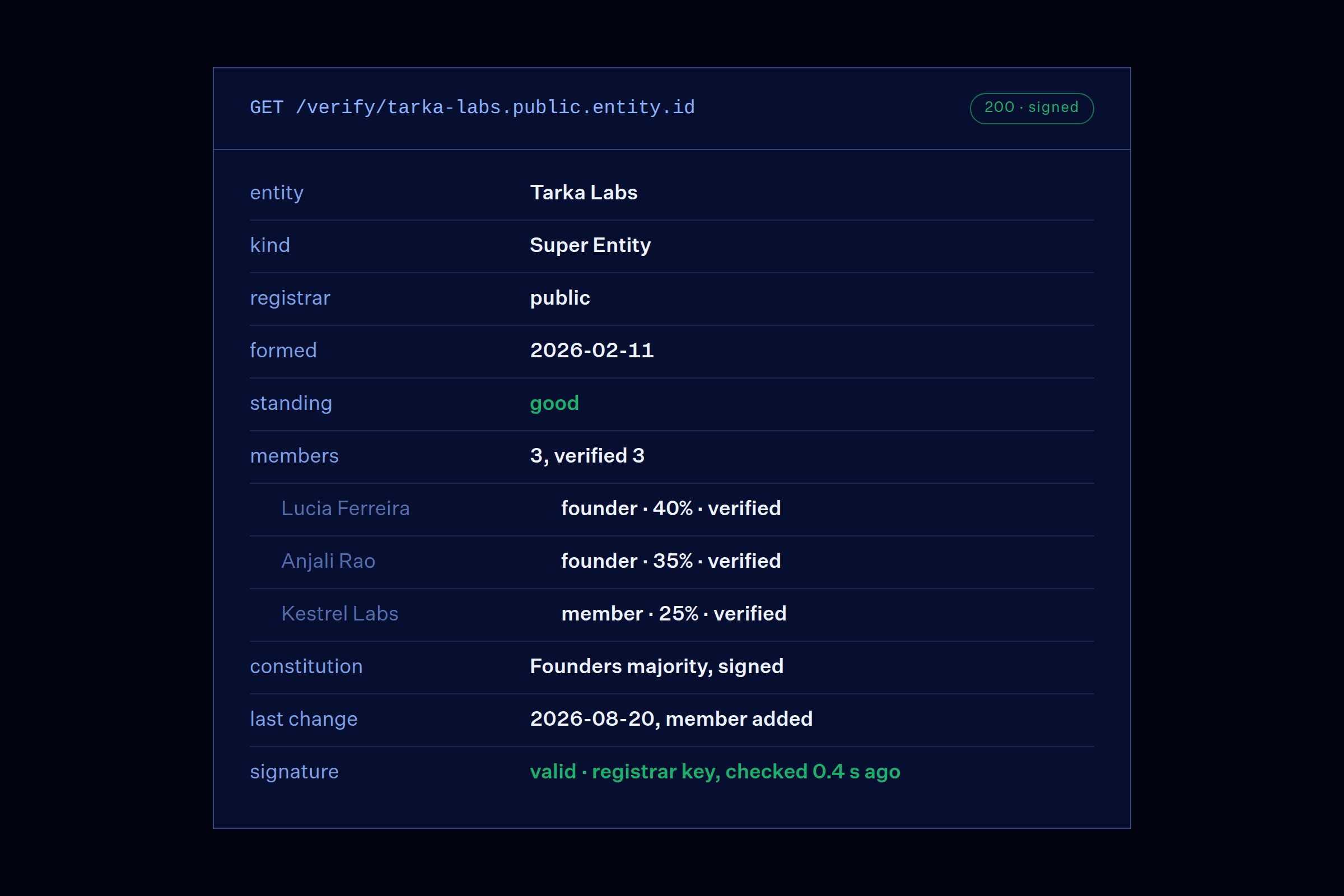Click the 'entity' field label

277,193
